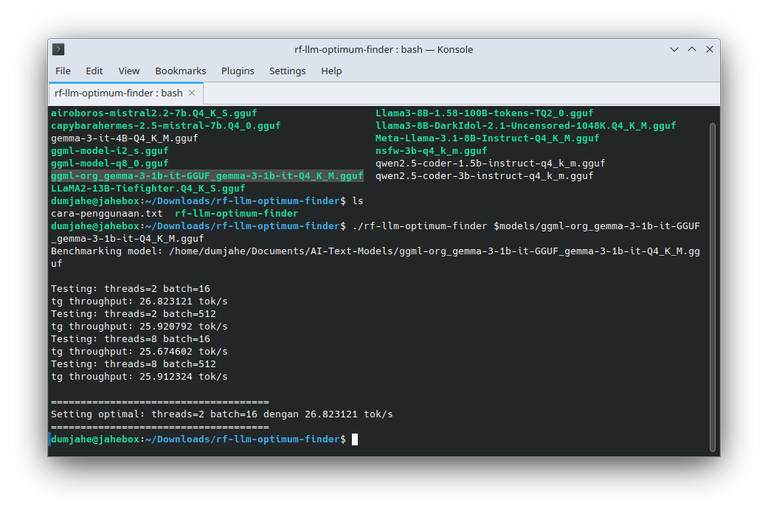Screen dimensions: 768x513
Task: Click the terminal prompt cursor
Action: 354,439
